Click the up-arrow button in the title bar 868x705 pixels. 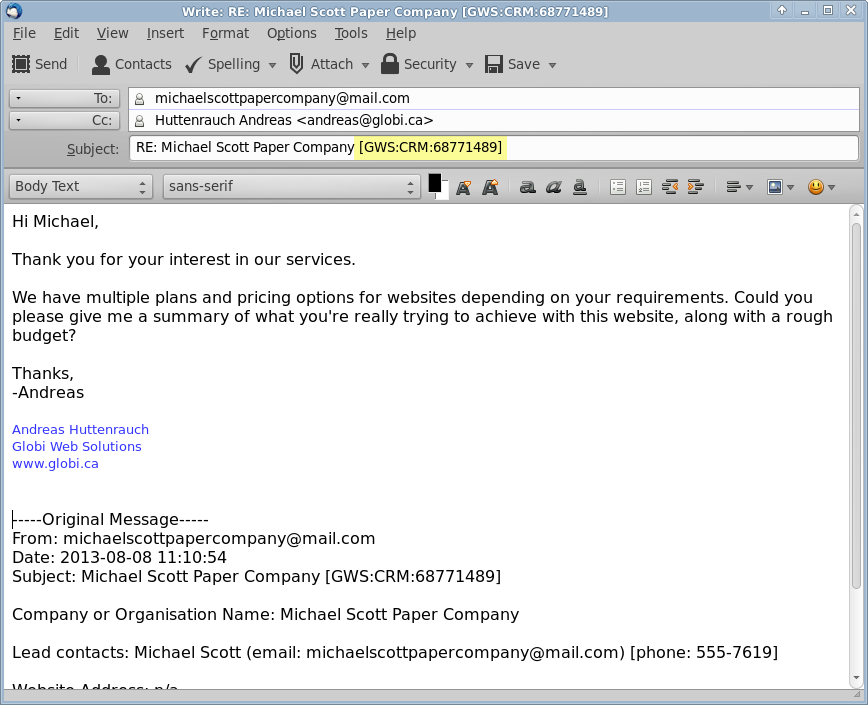tap(782, 10)
